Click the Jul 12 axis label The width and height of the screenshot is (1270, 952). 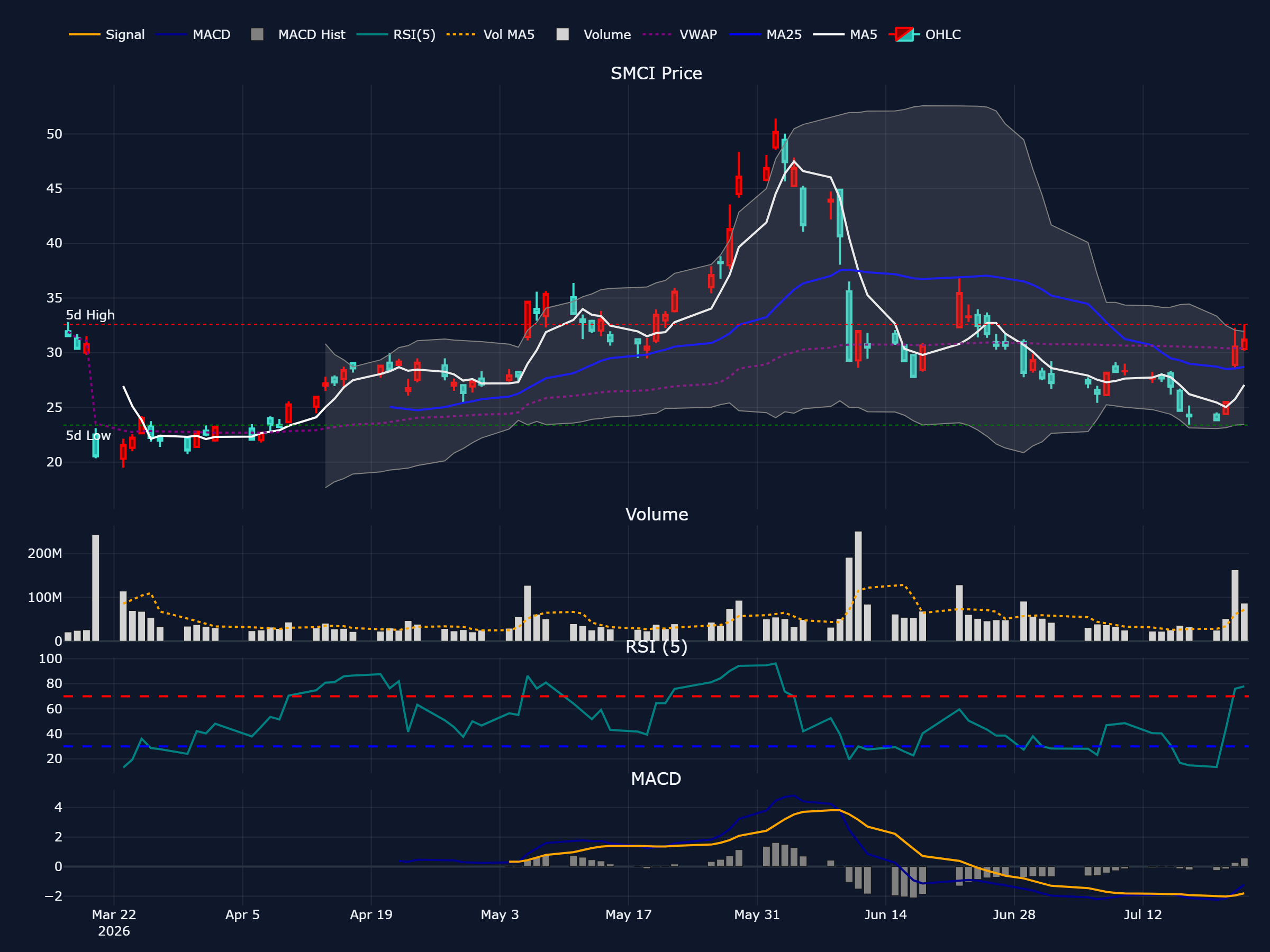(1142, 914)
